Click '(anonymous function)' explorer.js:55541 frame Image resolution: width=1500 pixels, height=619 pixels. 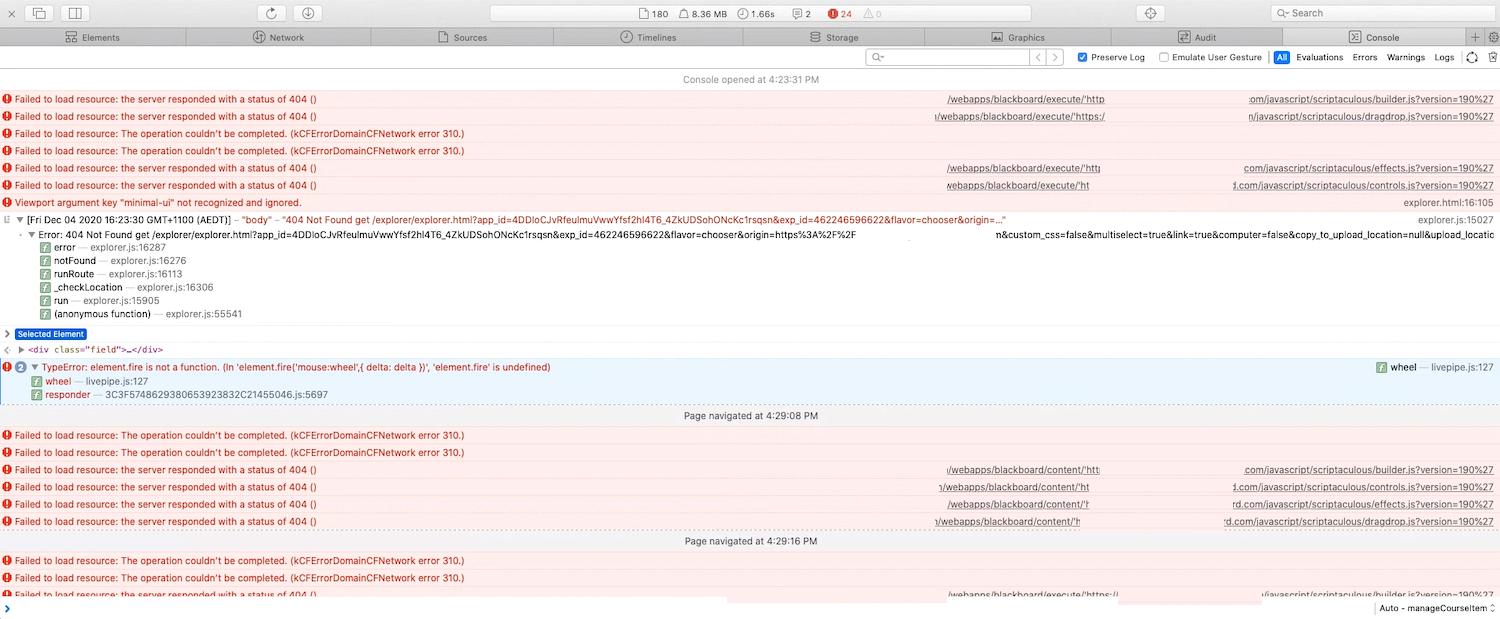pyautogui.click(x=141, y=314)
